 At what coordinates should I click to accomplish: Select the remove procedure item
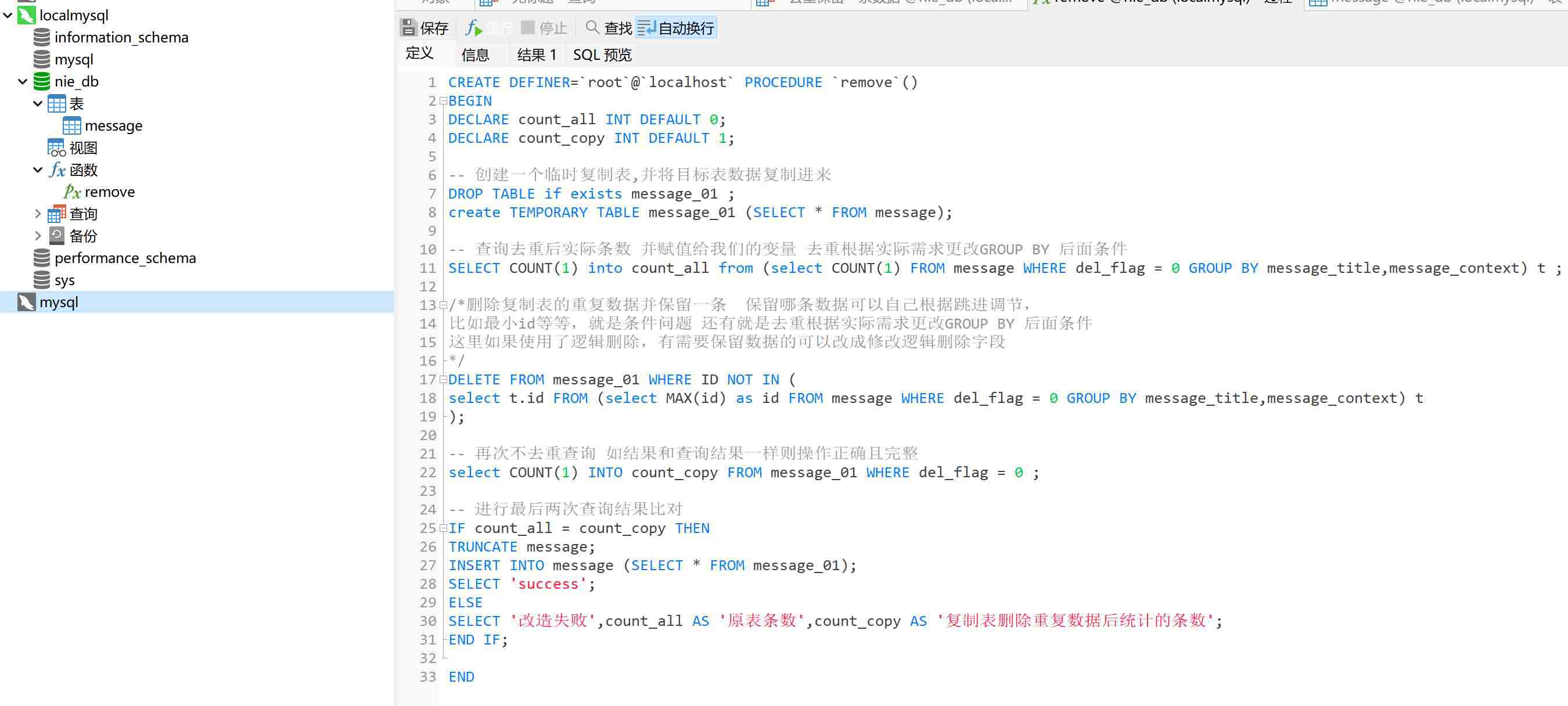110,192
